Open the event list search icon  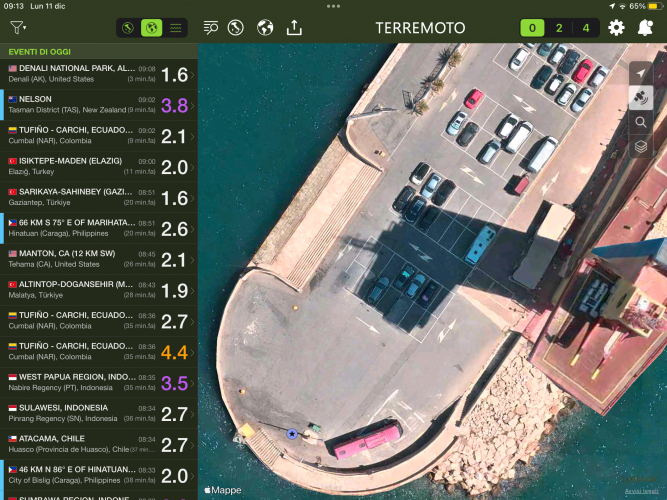coord(211,28)
